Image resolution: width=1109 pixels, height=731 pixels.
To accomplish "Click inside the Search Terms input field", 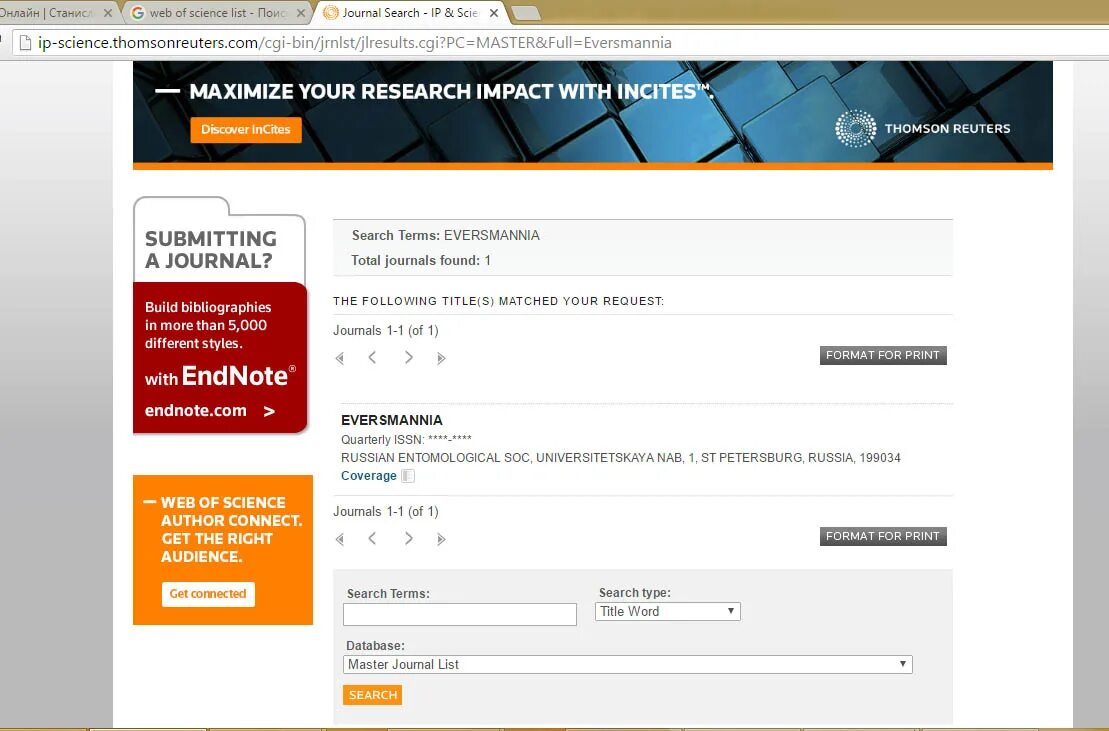I will (x=459, y=614).
